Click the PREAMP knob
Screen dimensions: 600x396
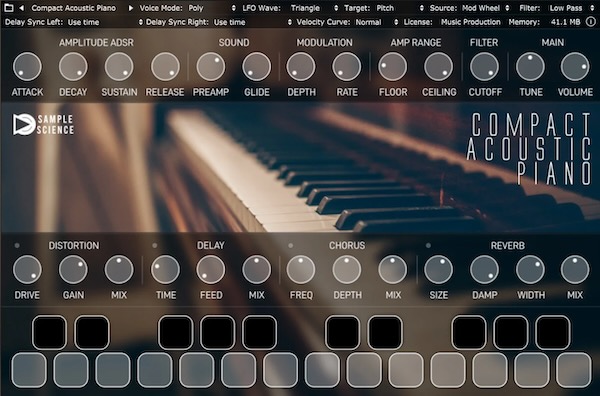tap(211, 67)
